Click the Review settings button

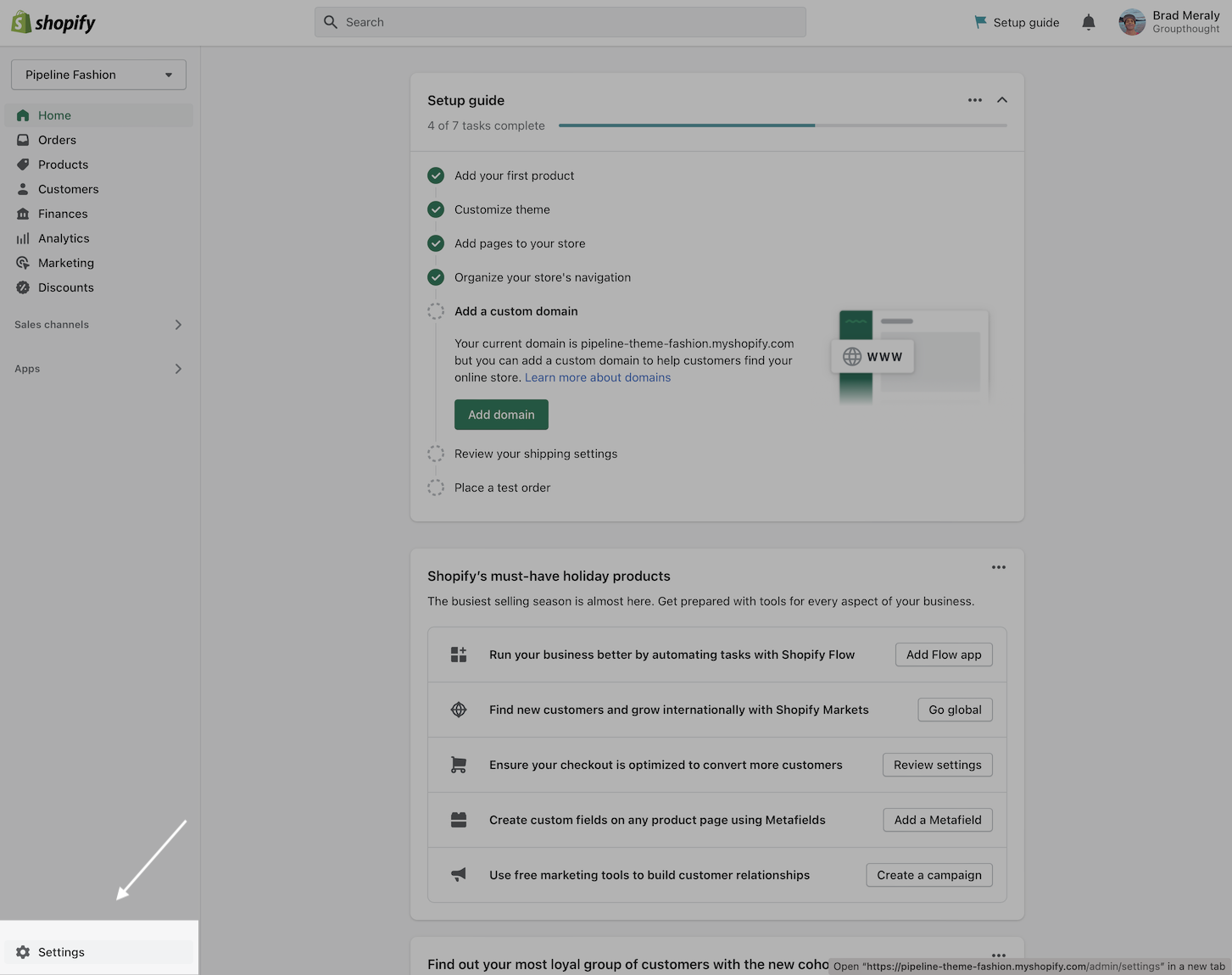click(x=937, y=765)
